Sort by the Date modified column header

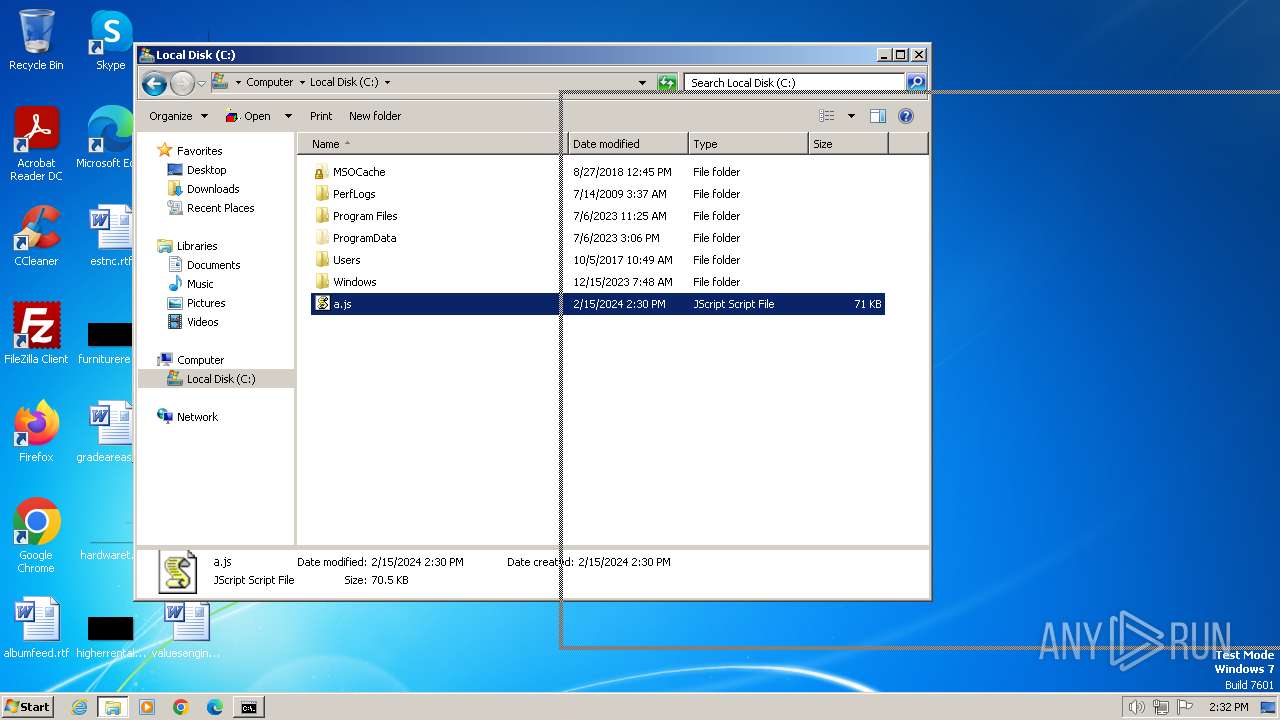(628, 144)
